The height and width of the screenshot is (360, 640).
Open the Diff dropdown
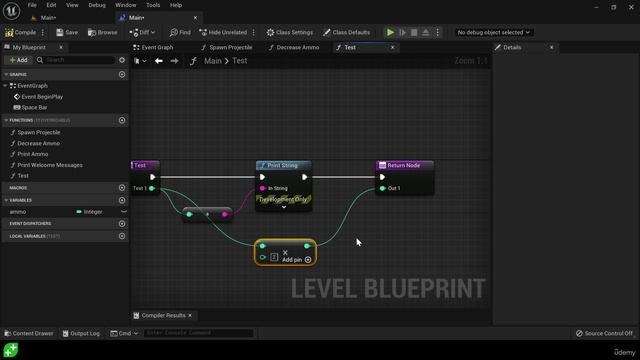(x=142, y=32)
